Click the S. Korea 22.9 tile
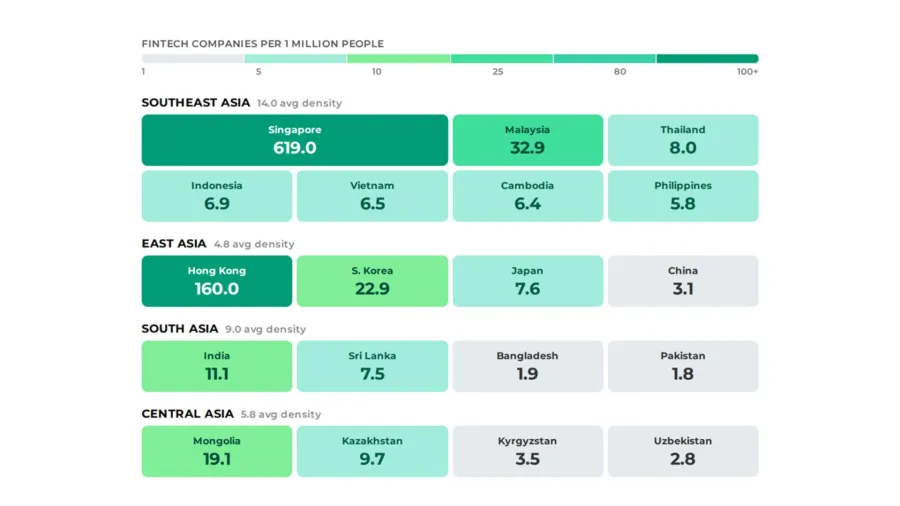This screenshot has width=900, height=506. (x=372, y=281)
